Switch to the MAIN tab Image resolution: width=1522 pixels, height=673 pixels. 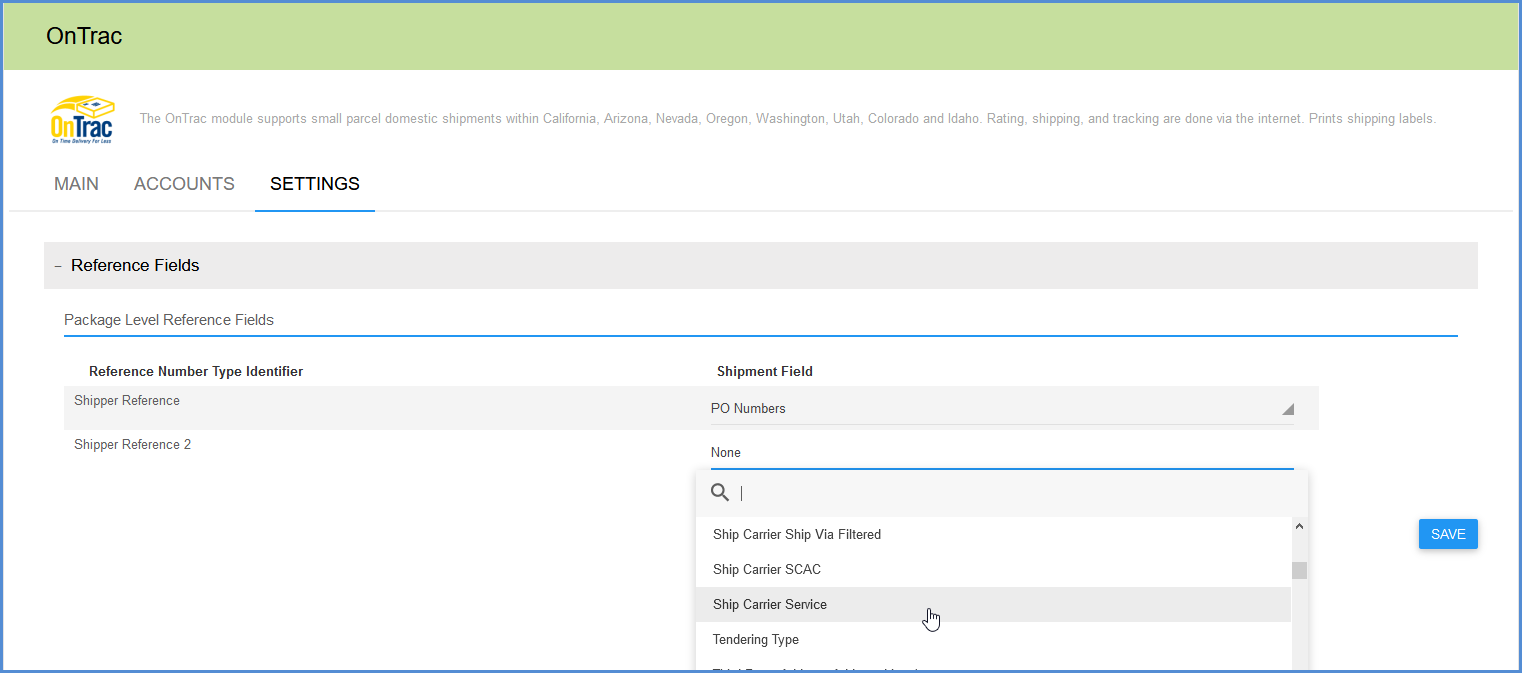point(76,184)
